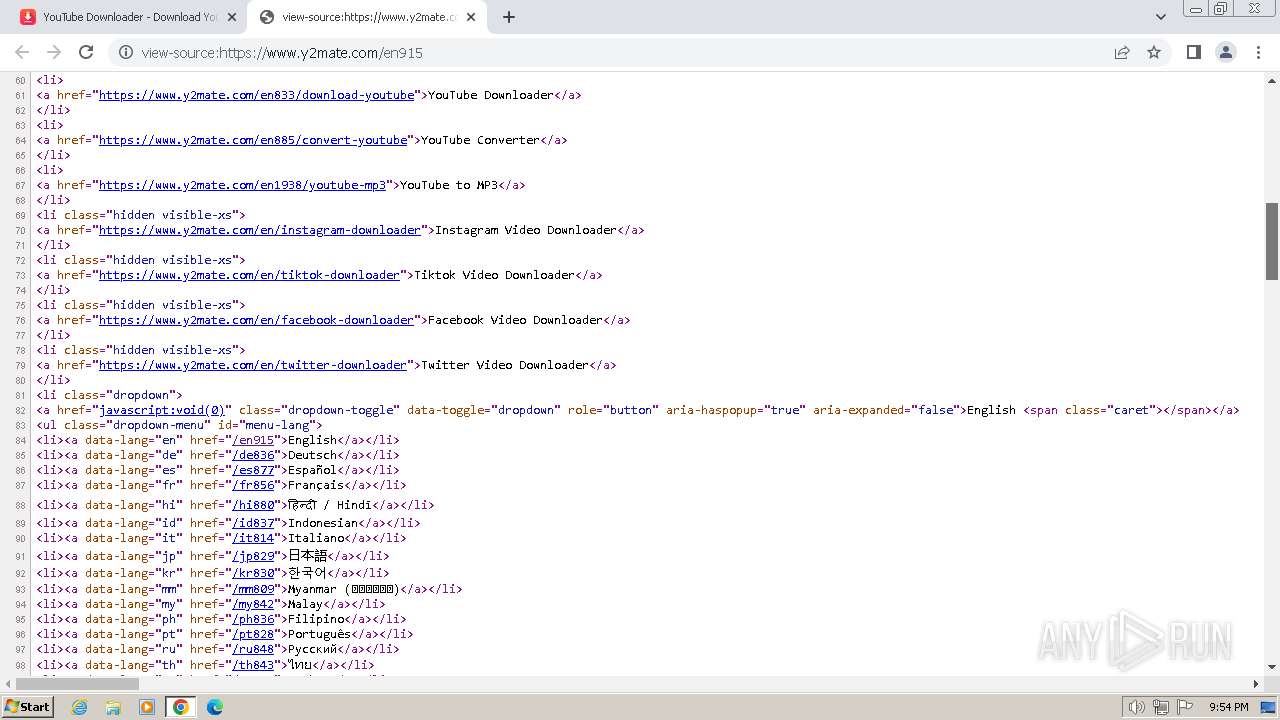The height and width of the screenshot is (720, 1280).
Task: Go back to the previous page
Action: click(x=22, y=52)
